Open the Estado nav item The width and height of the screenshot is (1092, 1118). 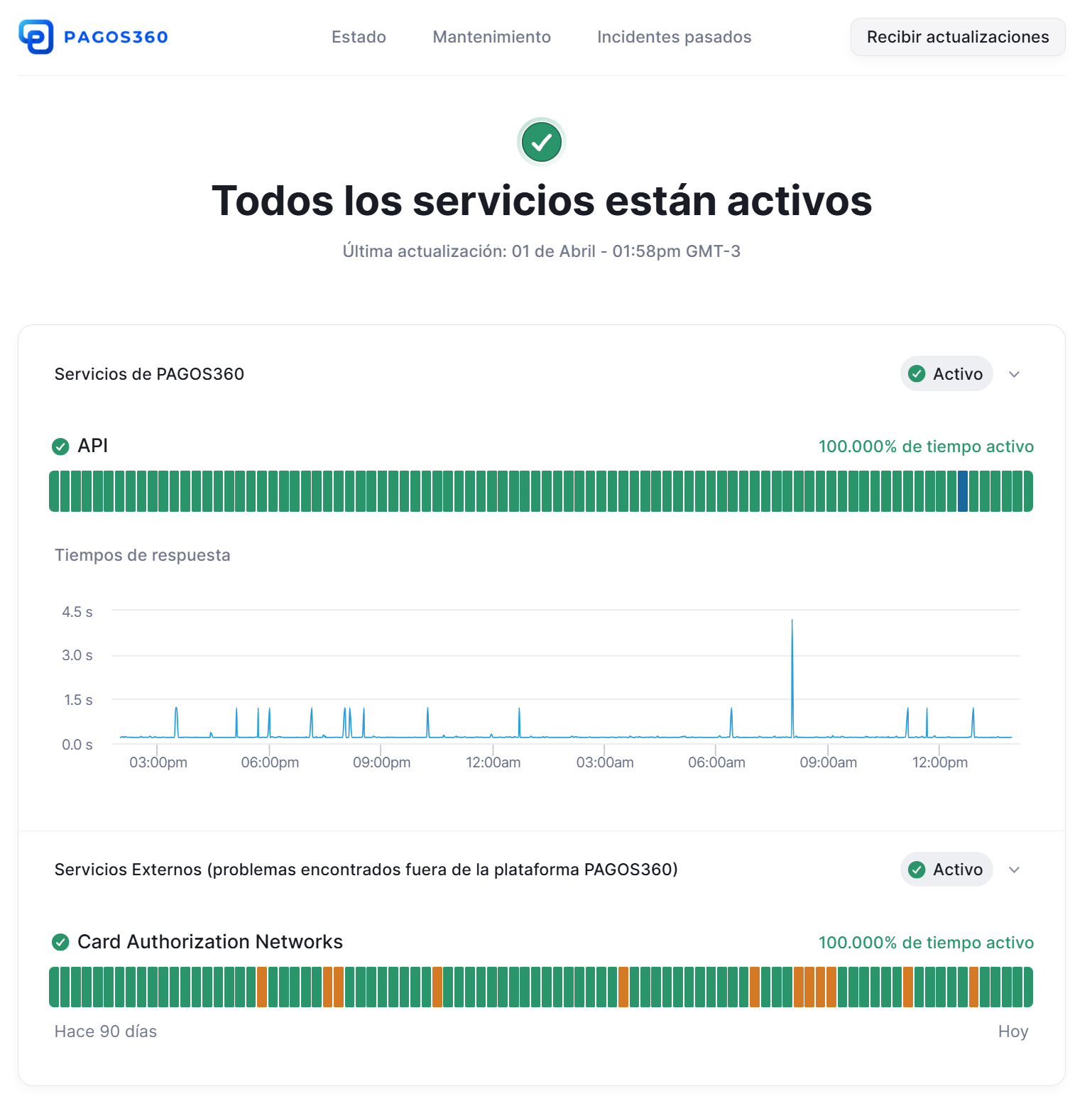359,37
